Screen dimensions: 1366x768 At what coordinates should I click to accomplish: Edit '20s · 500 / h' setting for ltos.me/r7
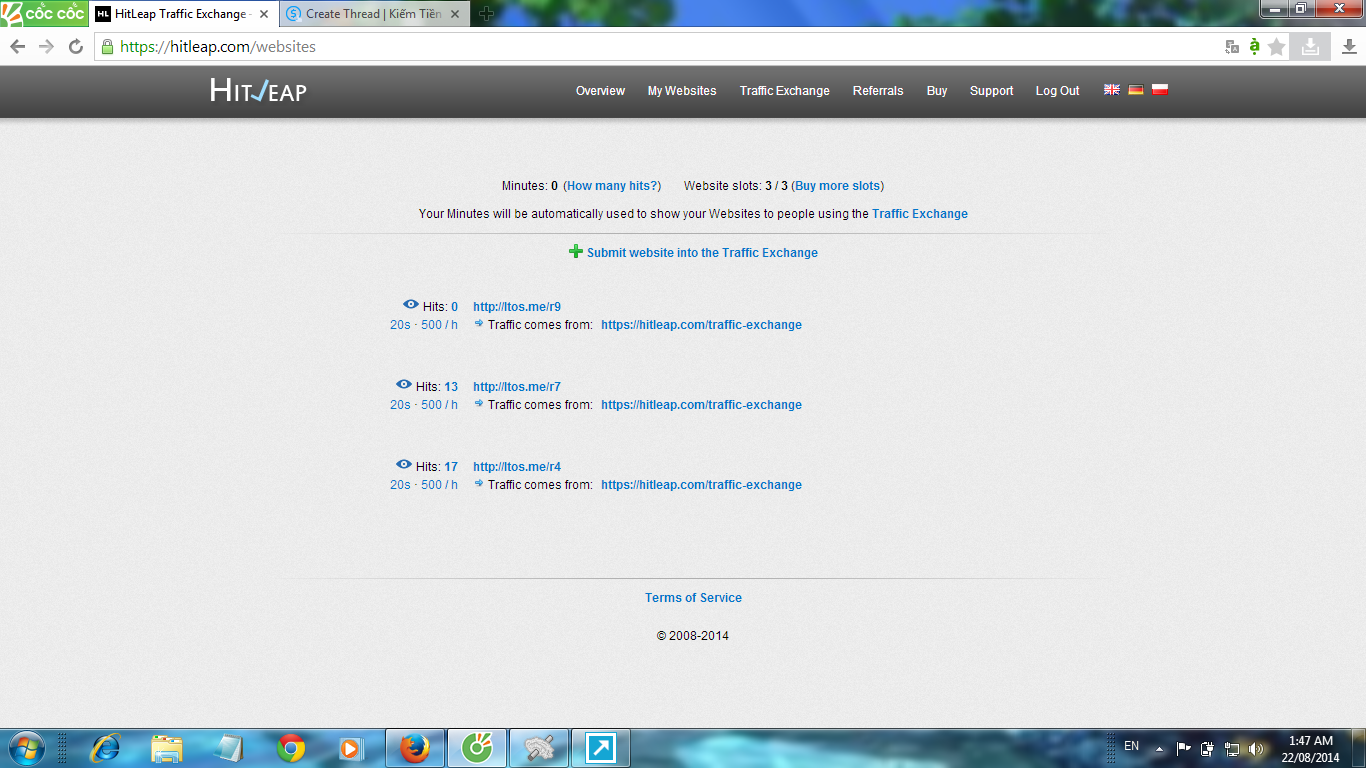click(x=424, y=405)
